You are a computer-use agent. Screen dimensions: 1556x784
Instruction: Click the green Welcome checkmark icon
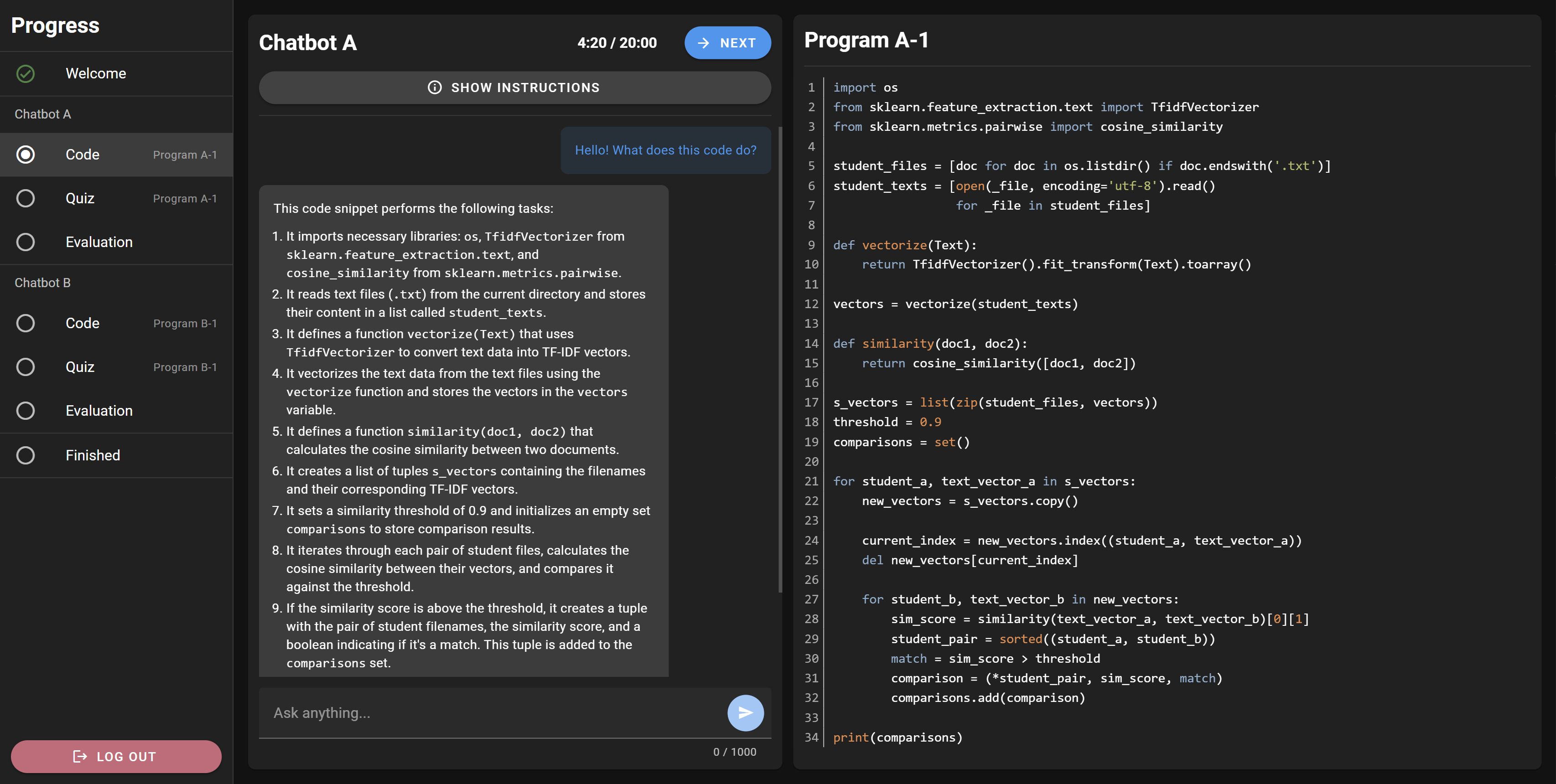point(26,74)
